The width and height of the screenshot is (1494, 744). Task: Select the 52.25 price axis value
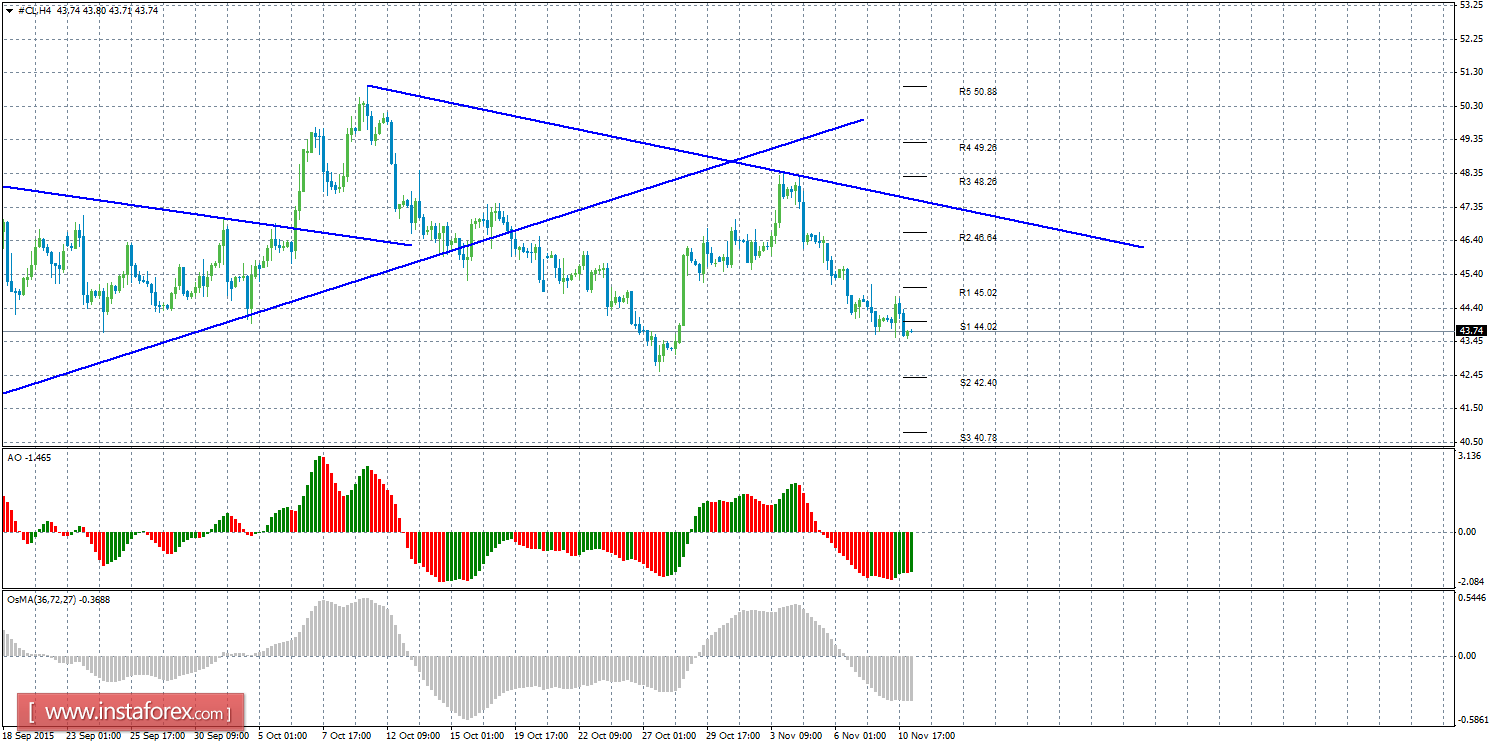click(x=1471, y=39)
